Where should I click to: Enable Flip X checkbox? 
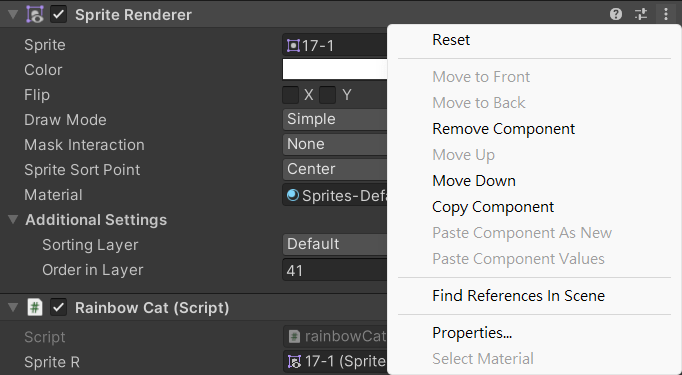click(x=290, y=95)
